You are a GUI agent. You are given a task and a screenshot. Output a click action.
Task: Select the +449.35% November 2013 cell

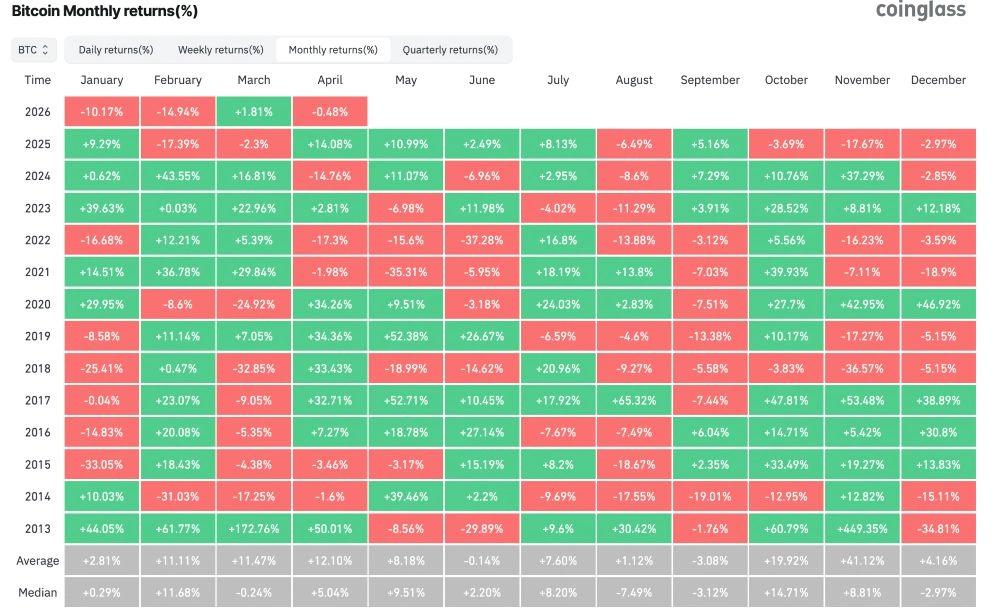point(862,528)
